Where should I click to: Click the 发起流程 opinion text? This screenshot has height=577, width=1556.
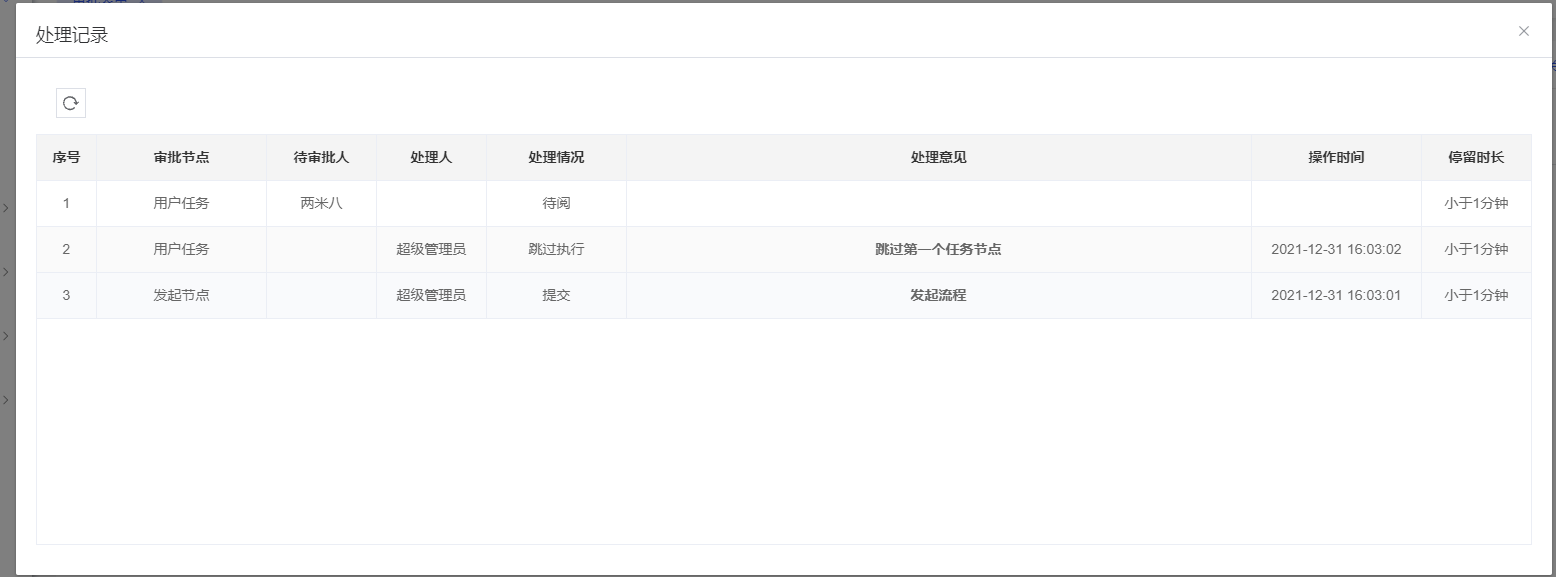[x=939, y=296]
